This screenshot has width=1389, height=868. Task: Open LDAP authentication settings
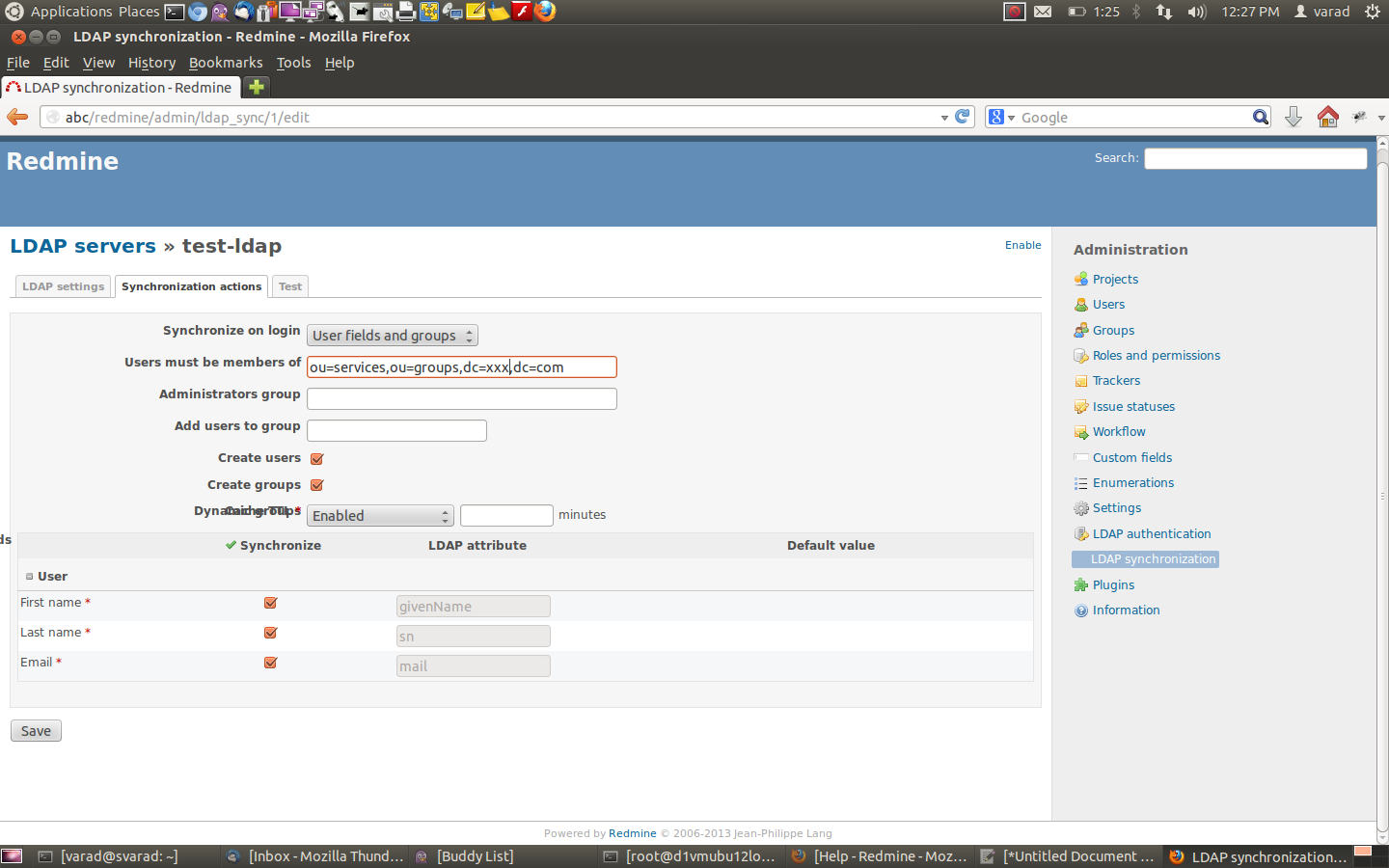1152,533
